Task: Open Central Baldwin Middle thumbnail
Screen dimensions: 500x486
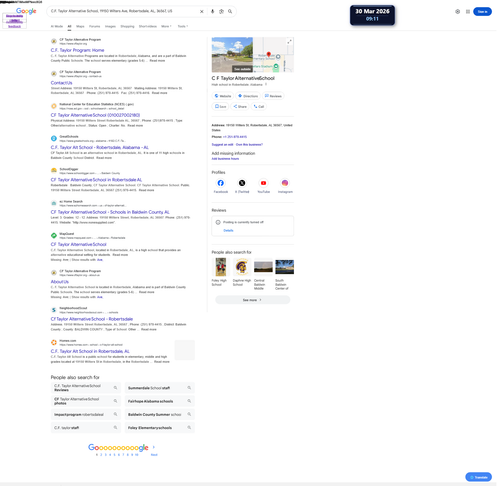Action: click(263, 267)
